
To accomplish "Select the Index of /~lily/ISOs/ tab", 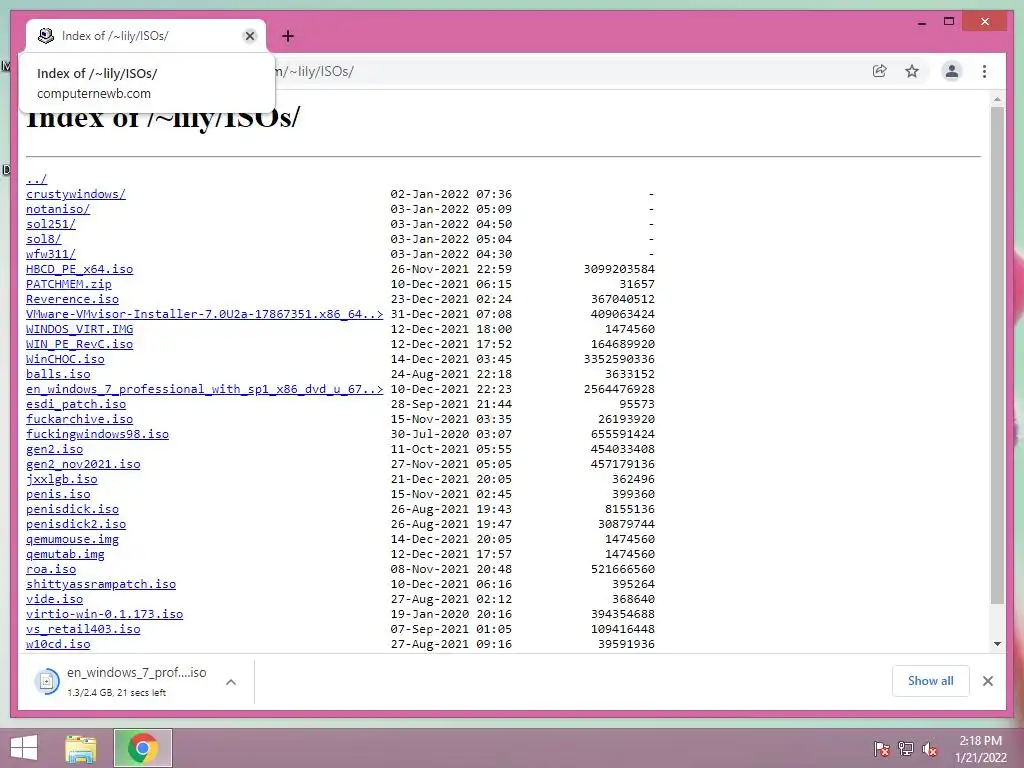I will pos(146,36).
